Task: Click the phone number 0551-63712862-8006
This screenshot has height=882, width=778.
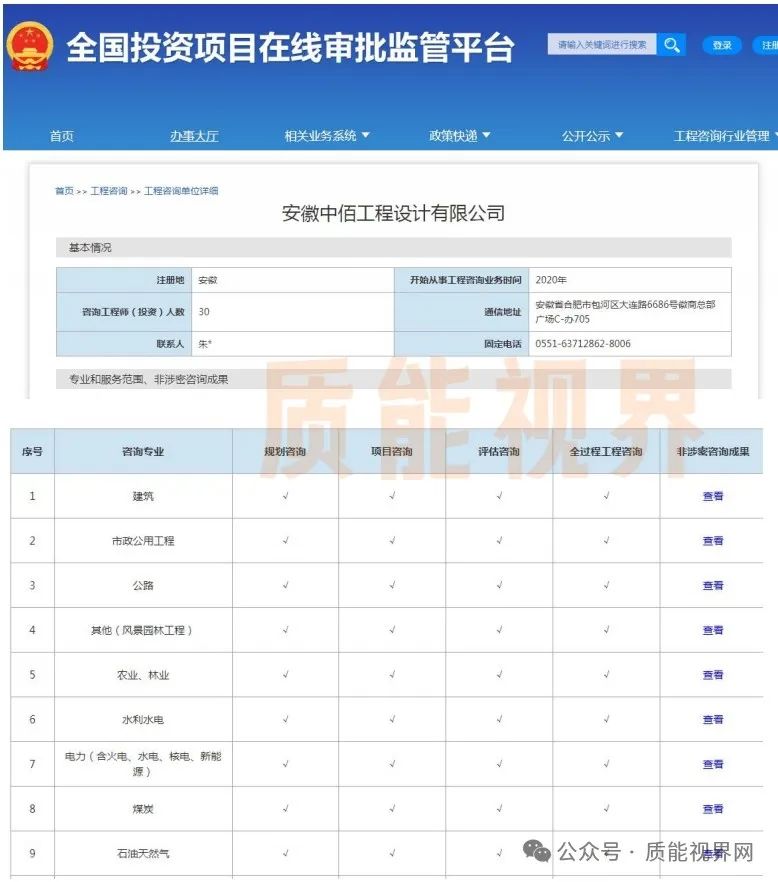Action: [x=583, y=344]
